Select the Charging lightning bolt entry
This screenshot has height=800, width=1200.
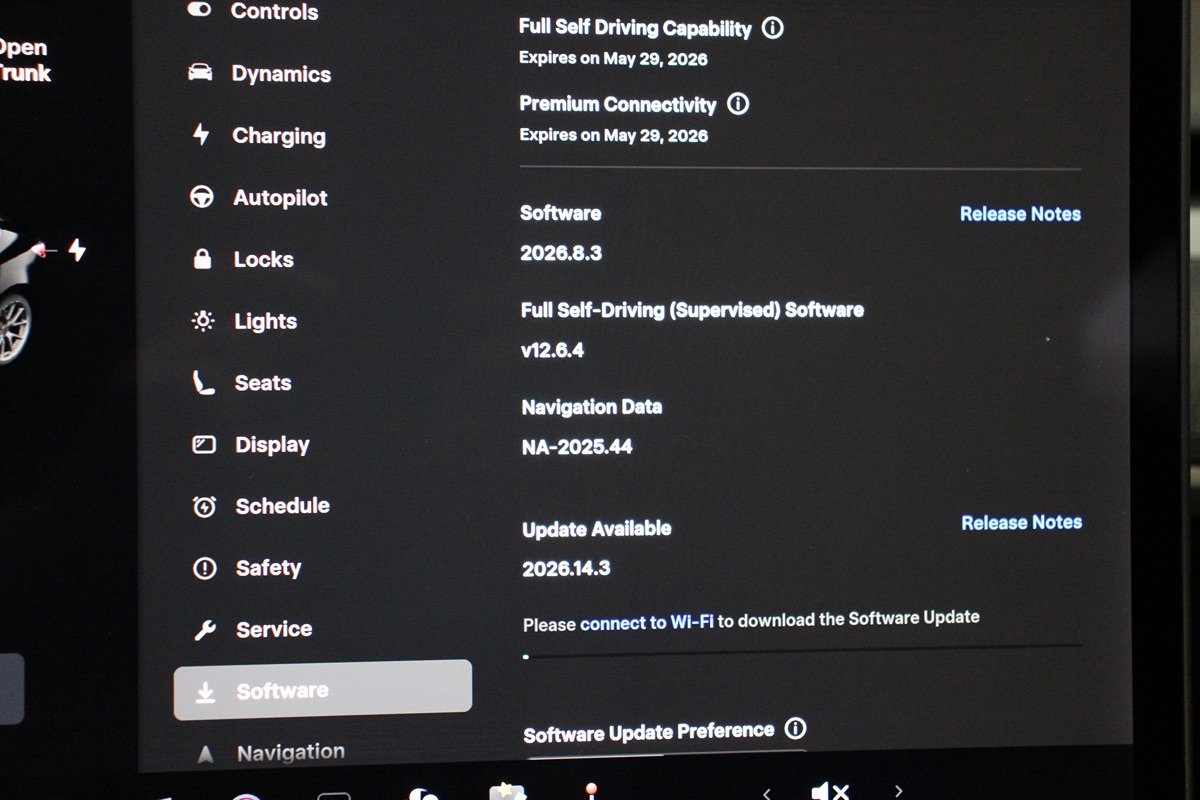tap(258, 136)
